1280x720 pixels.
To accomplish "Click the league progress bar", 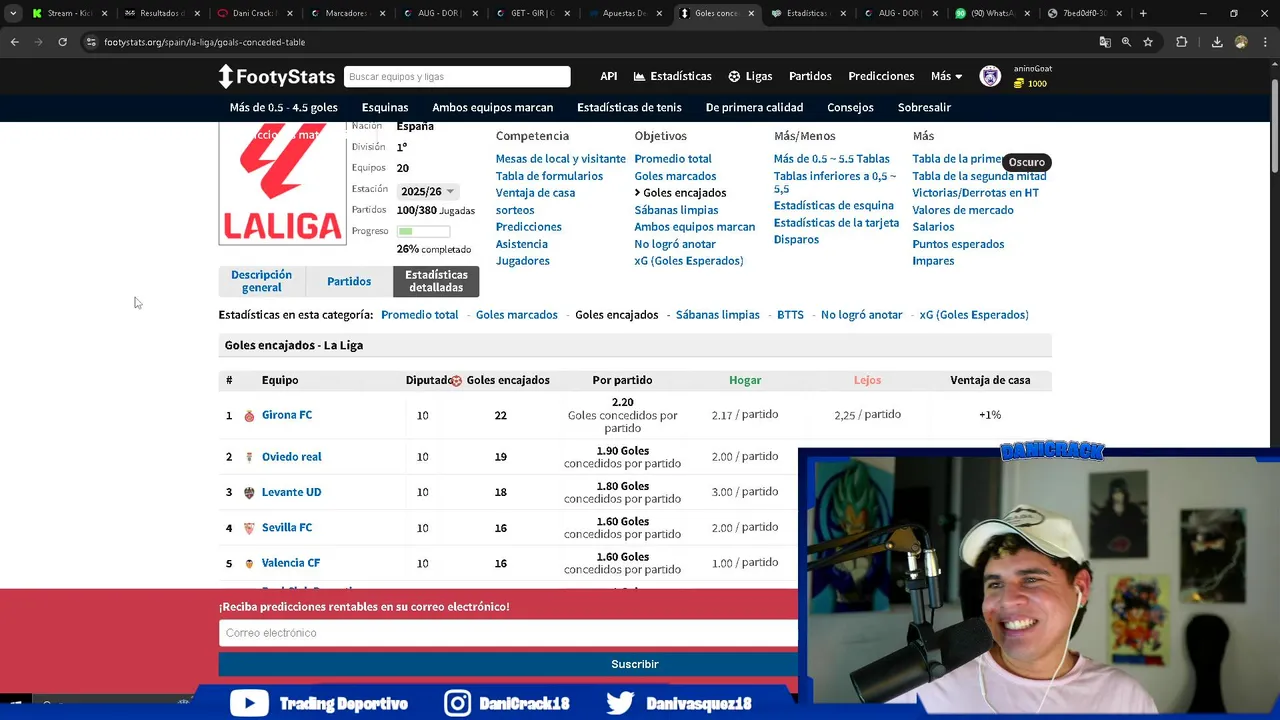I will [x=423, y=231].
